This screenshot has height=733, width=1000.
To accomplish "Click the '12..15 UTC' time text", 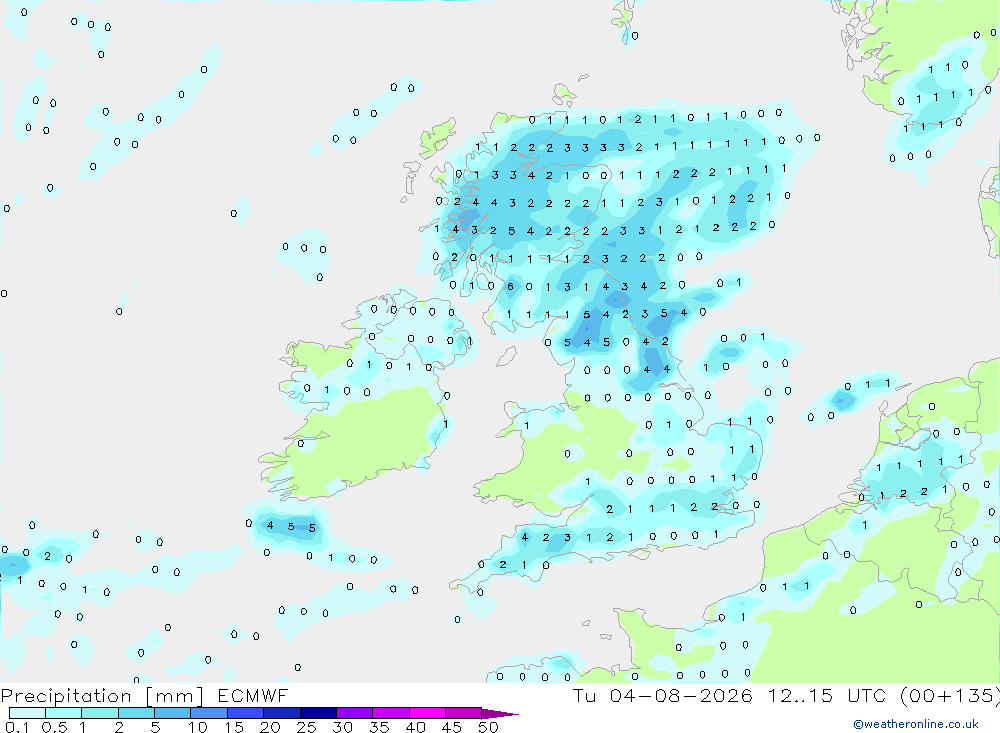I will 826,695.
